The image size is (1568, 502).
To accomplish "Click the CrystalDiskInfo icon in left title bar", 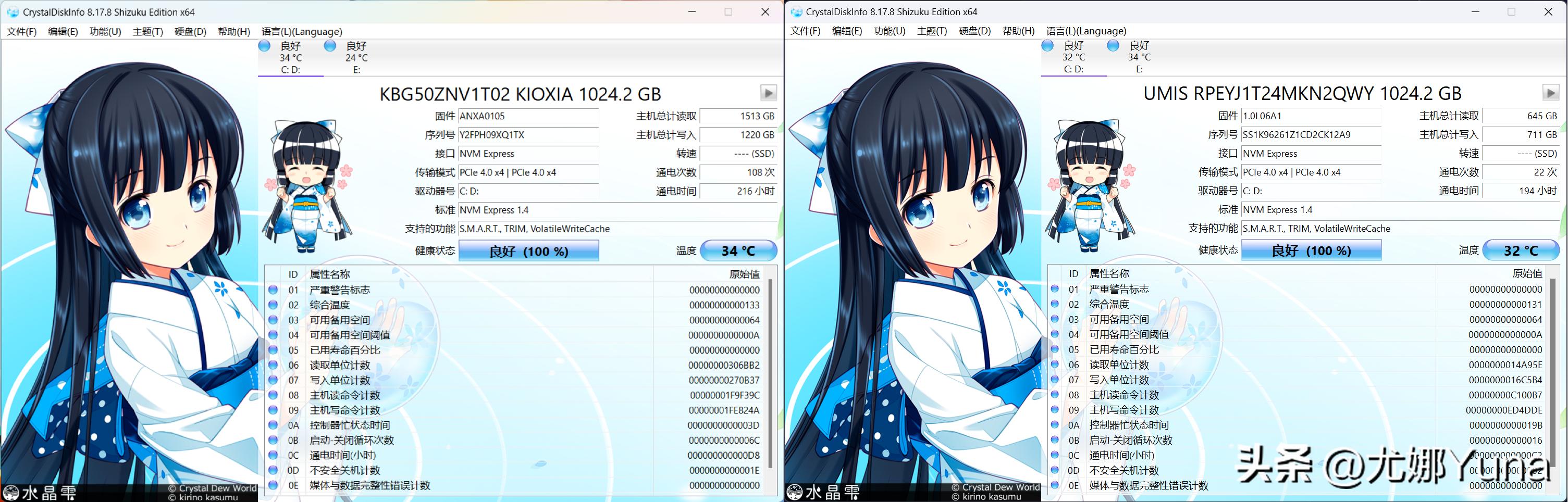I will coord(14,11).
